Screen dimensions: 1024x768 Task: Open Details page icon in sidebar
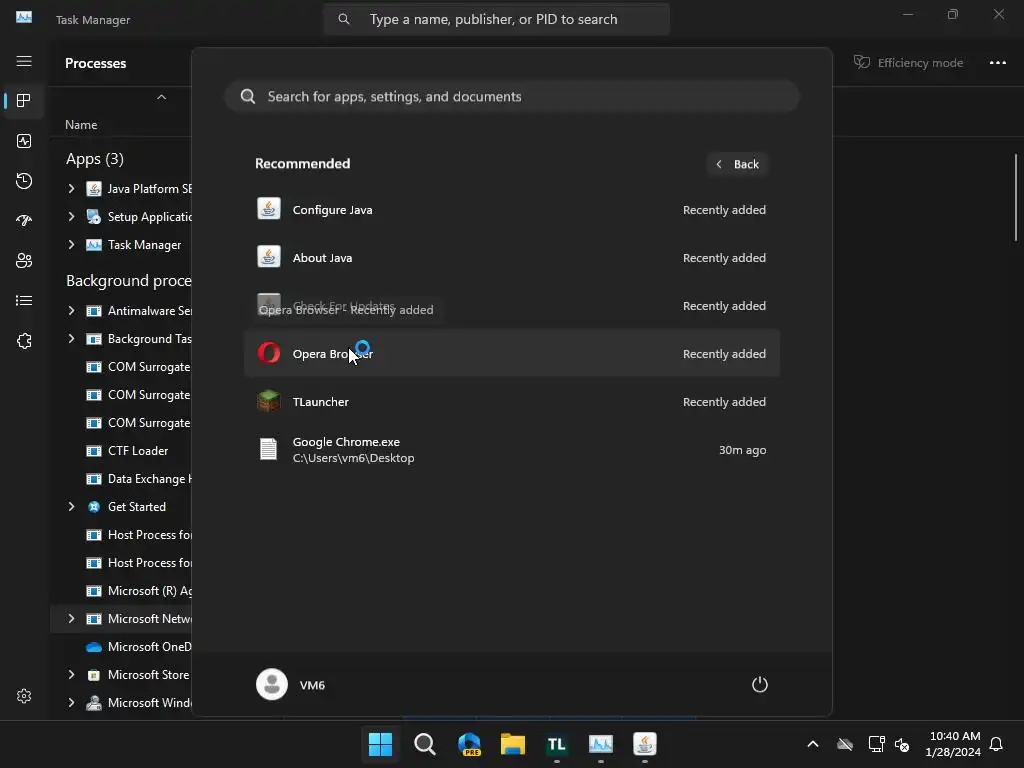point(24,300)
